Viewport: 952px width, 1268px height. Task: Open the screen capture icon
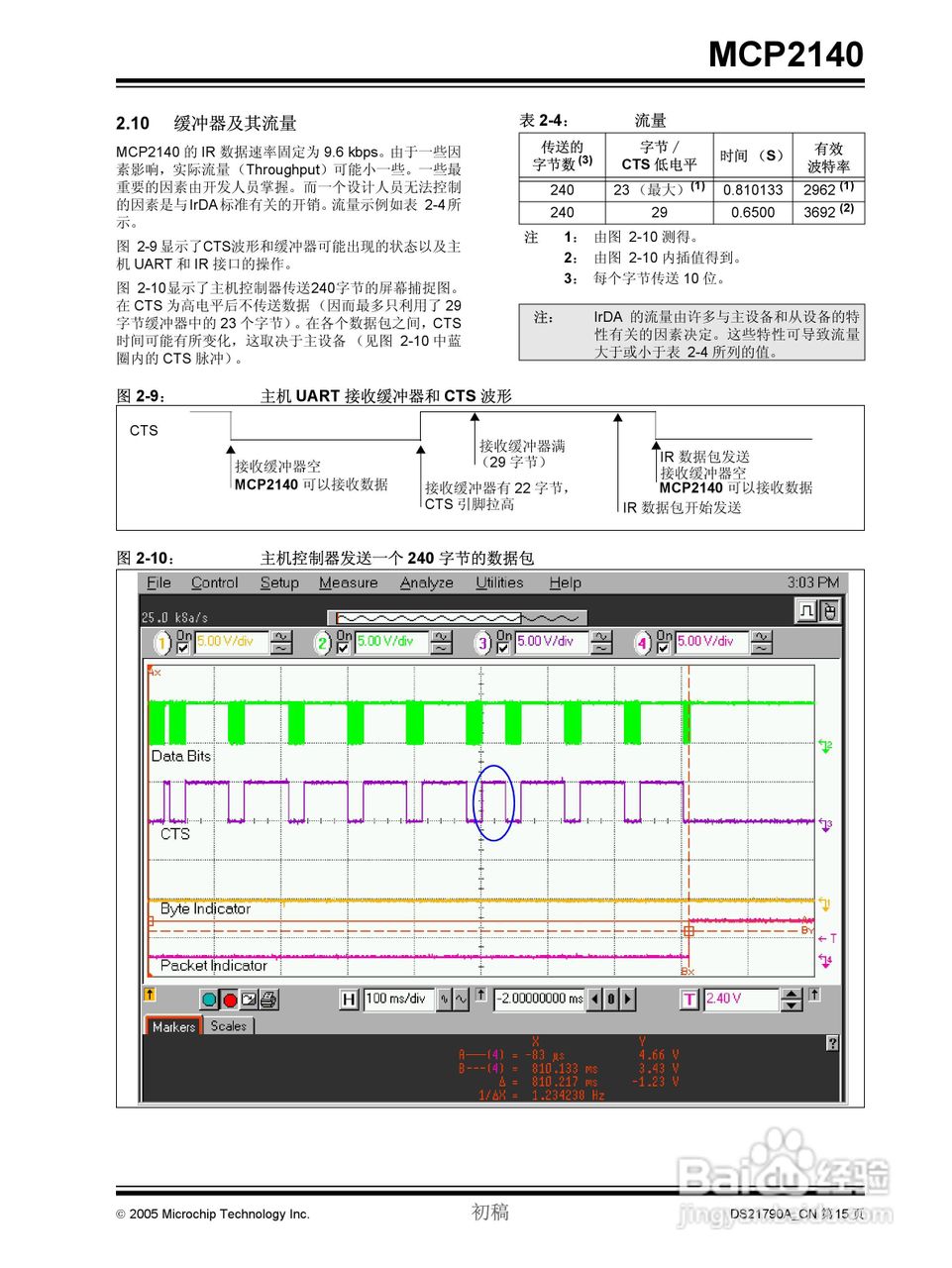[x=247, y=999]
